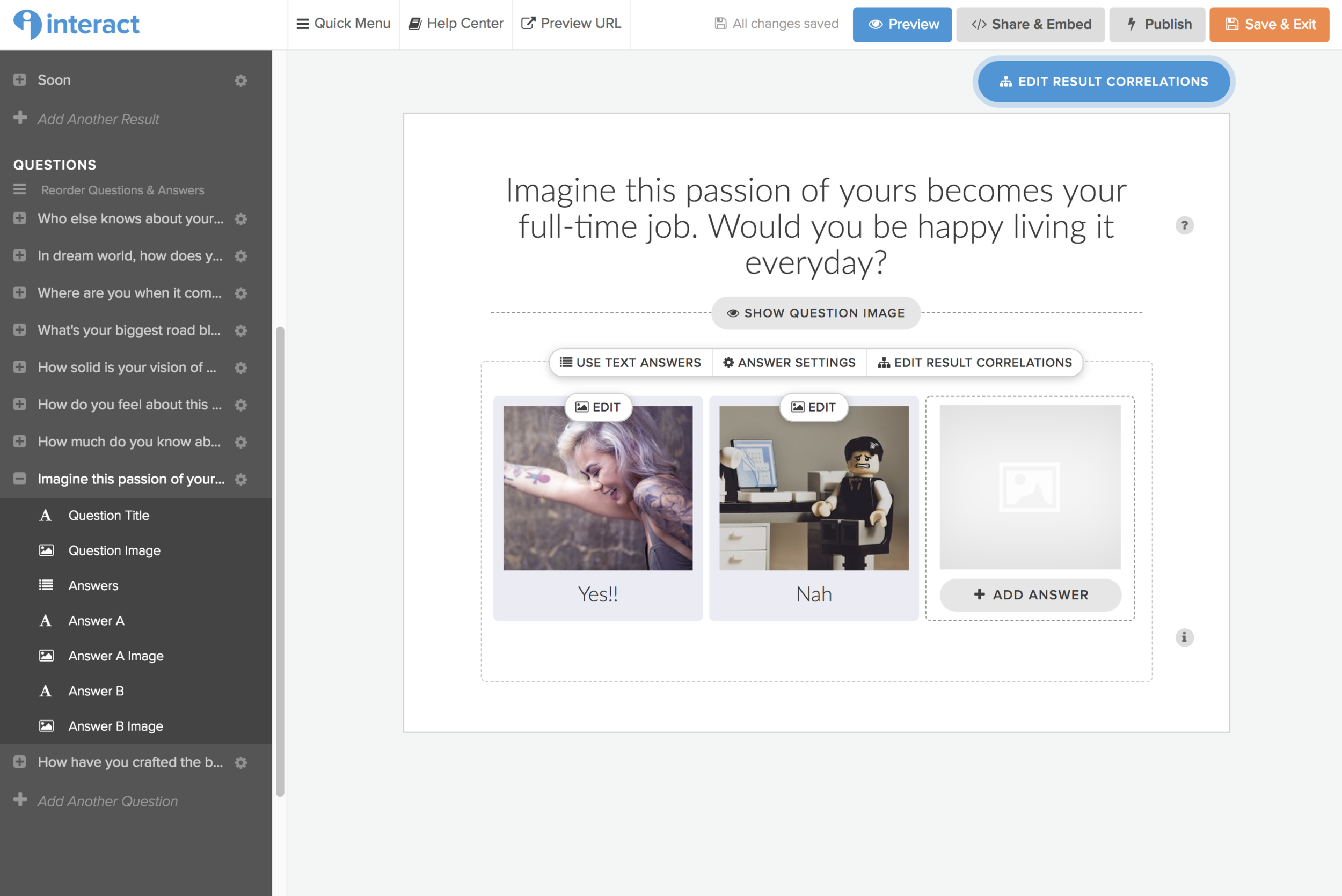The height and width of the screenshot is (896, 1342).
Task: Click image icon next to Answer A Image
Action: 46,656
